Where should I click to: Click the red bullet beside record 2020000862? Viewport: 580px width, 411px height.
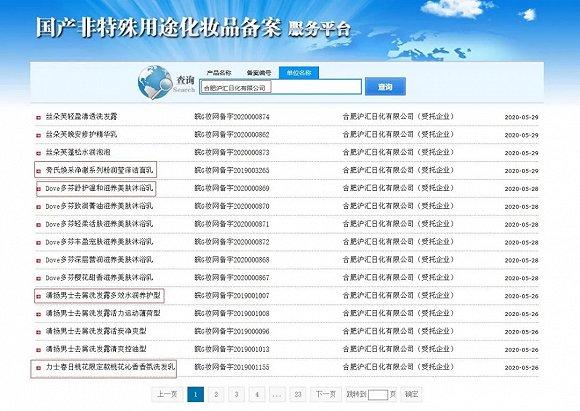click(x=38, y=135)
